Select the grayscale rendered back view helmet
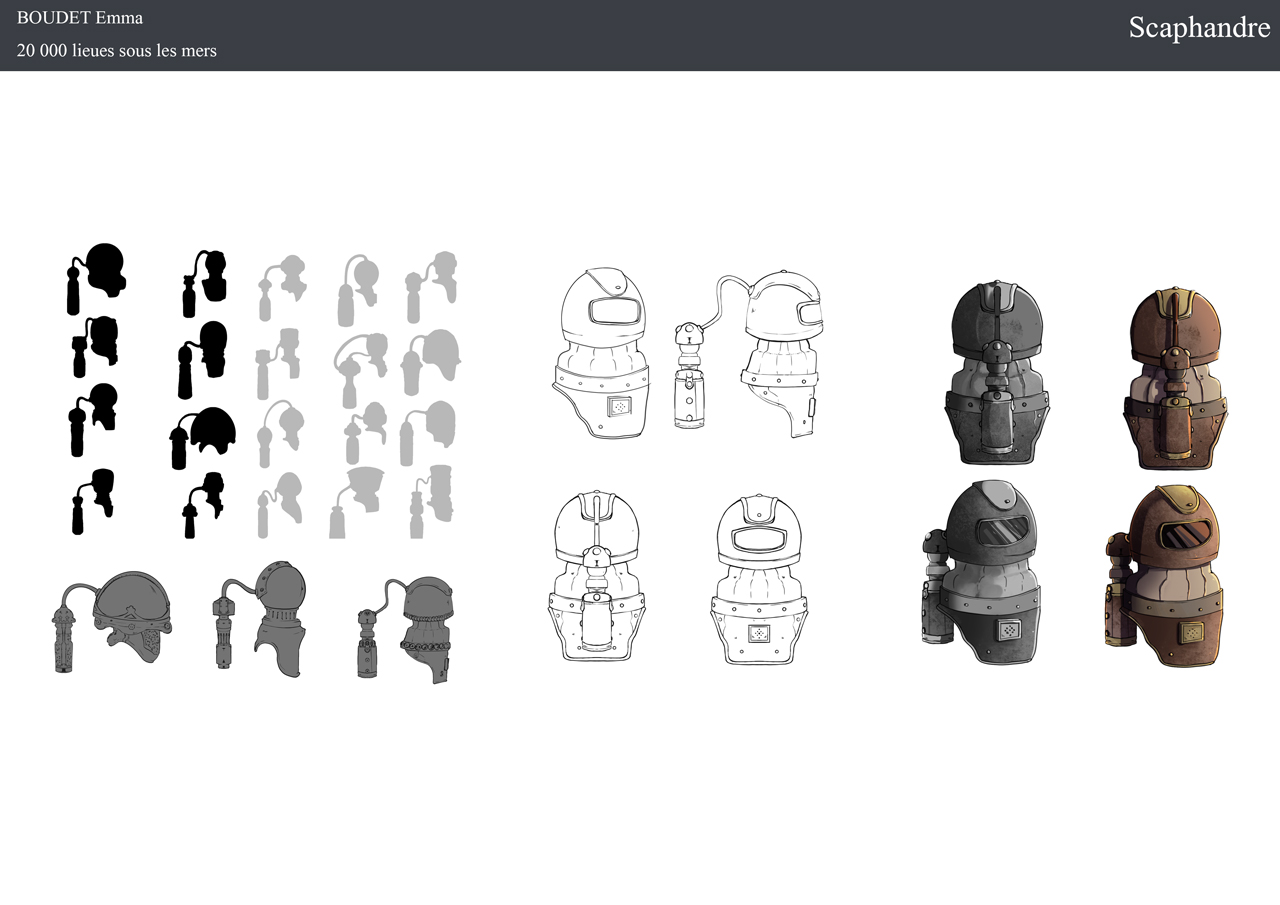 coord(996,374)
